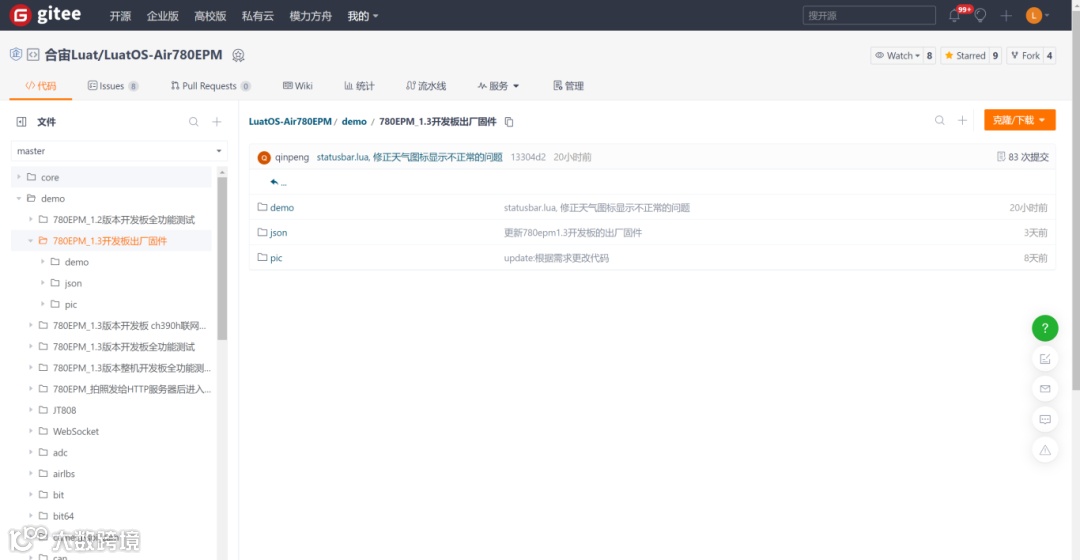
Task: Search files in the file tree panel
Action: click(x=194, y=122)
